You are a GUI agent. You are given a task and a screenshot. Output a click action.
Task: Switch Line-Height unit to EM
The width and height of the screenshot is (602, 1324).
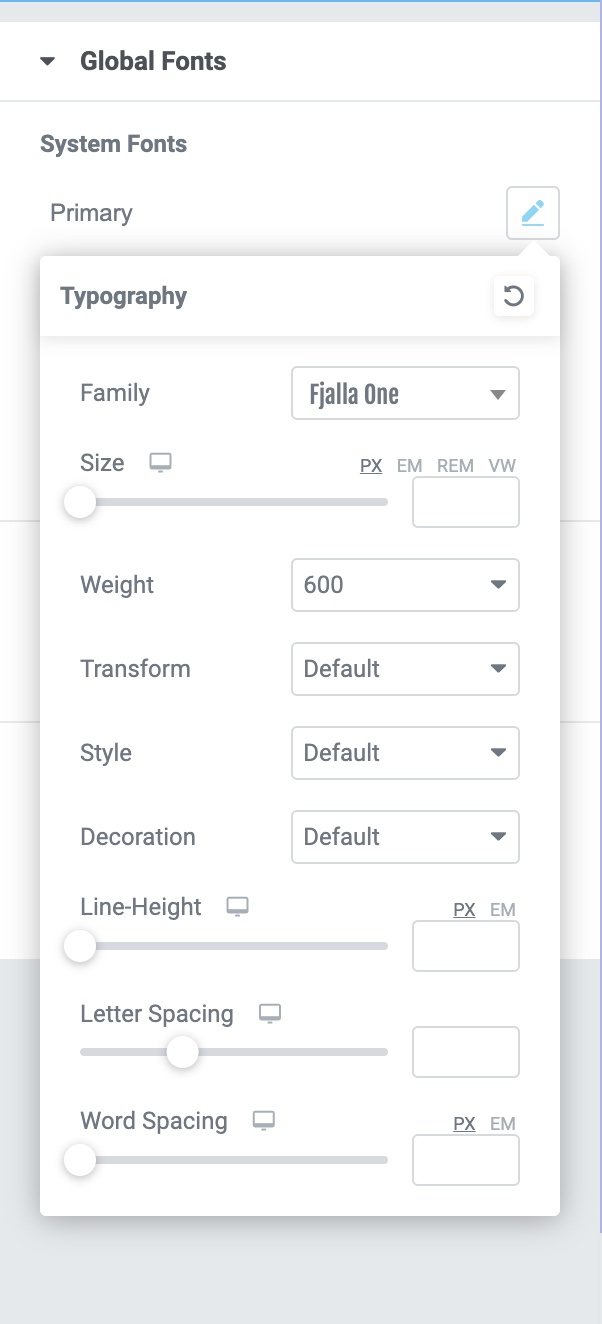(x=503, y=910)
